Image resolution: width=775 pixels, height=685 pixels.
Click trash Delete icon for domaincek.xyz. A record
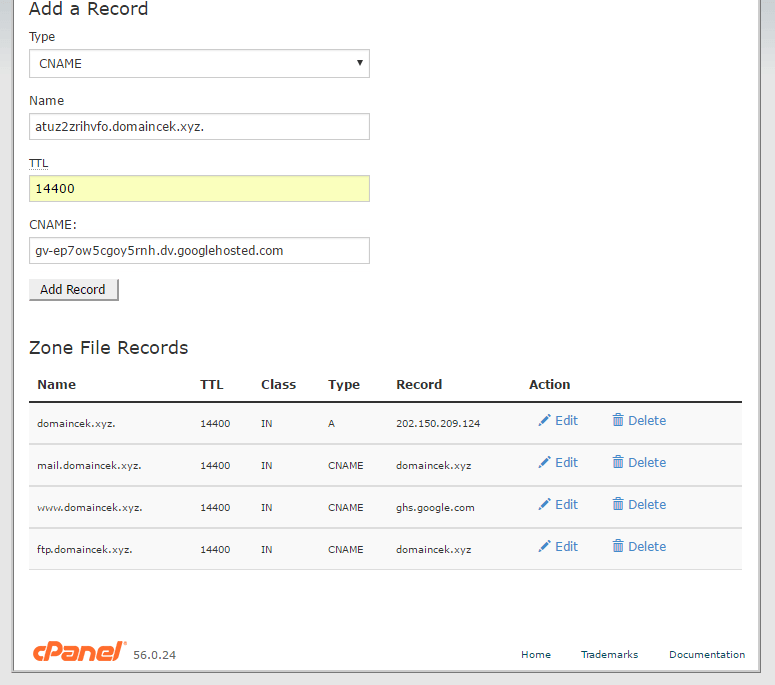[x=618, y=421]
